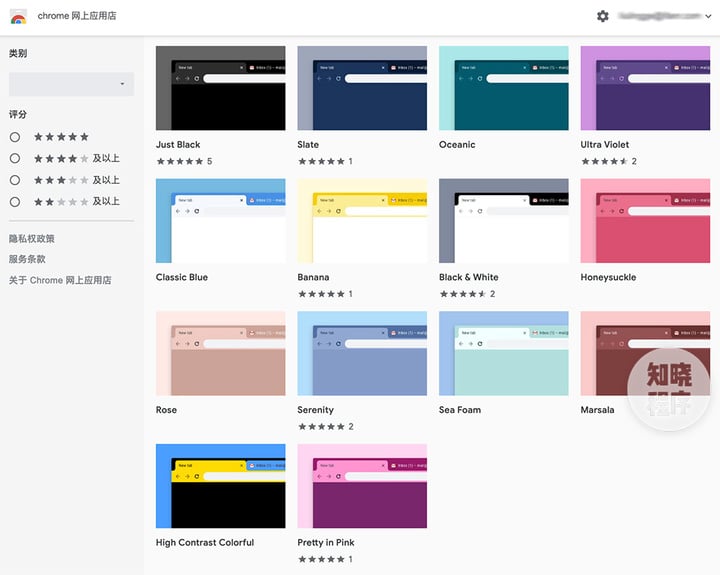Click the Rose title text
720x575 pixels.
[x=166, y=410]
